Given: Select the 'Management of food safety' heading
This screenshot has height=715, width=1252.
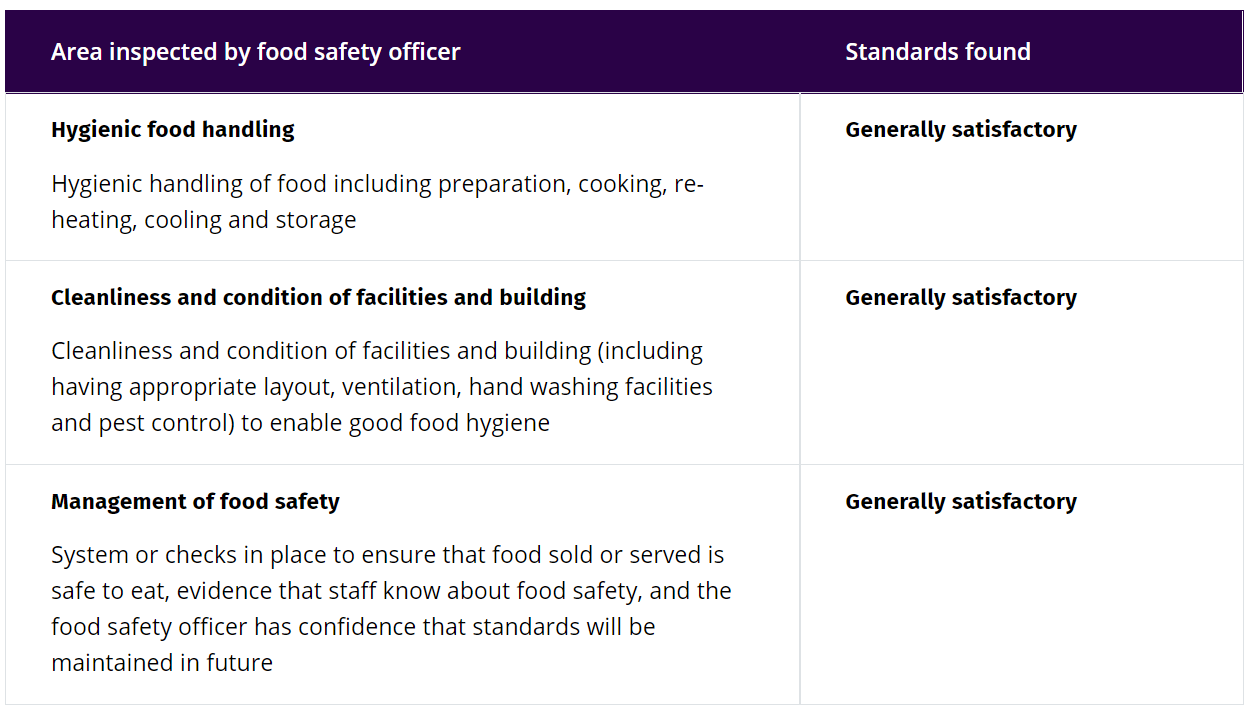Looking at the screenshot, I should [195, 501].
